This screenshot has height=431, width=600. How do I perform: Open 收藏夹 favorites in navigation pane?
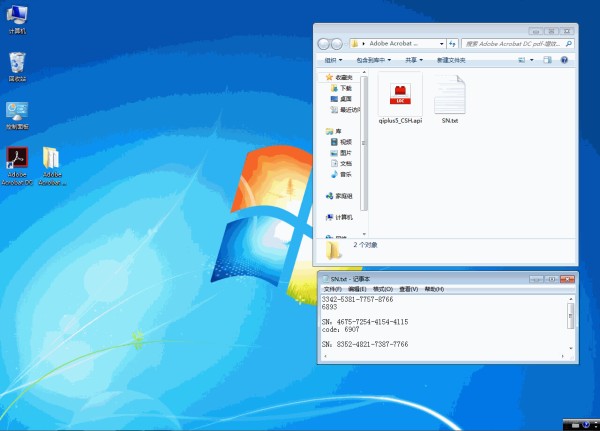click(339, 77)
